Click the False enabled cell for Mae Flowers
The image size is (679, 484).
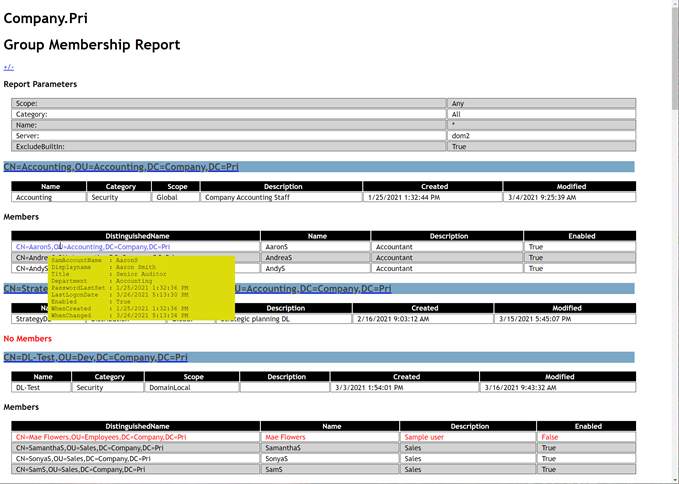586,437
